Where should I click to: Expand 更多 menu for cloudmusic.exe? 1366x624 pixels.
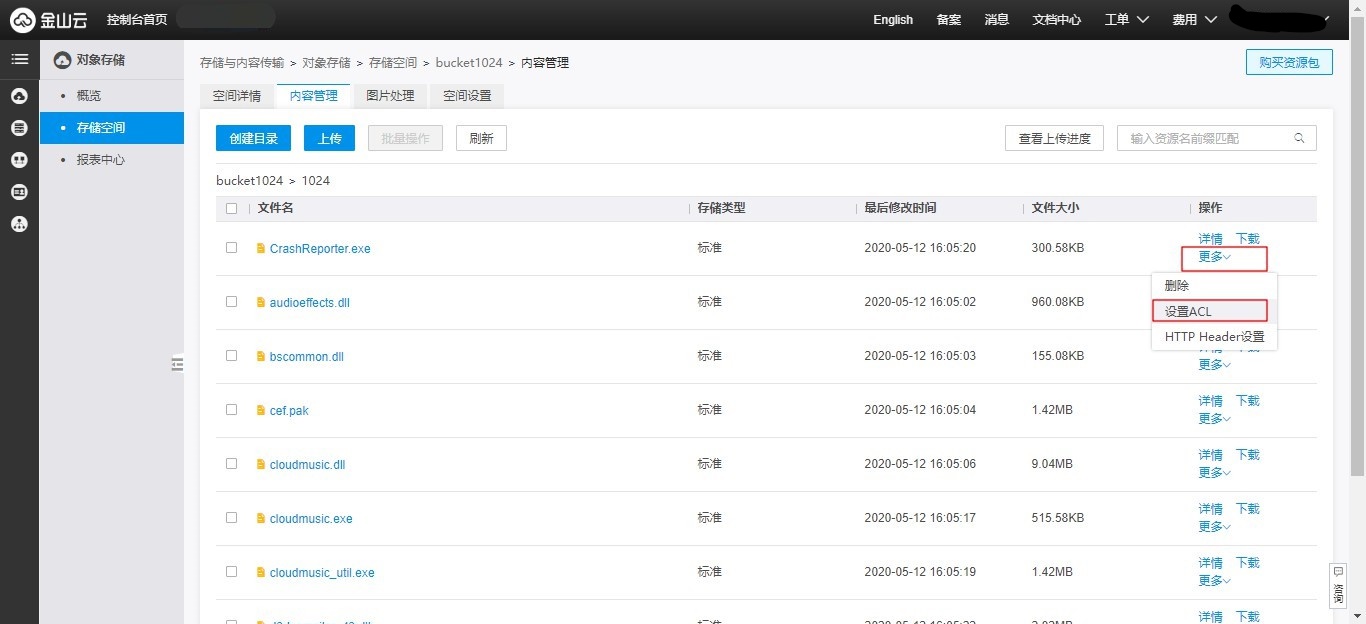coord(1214,527)
